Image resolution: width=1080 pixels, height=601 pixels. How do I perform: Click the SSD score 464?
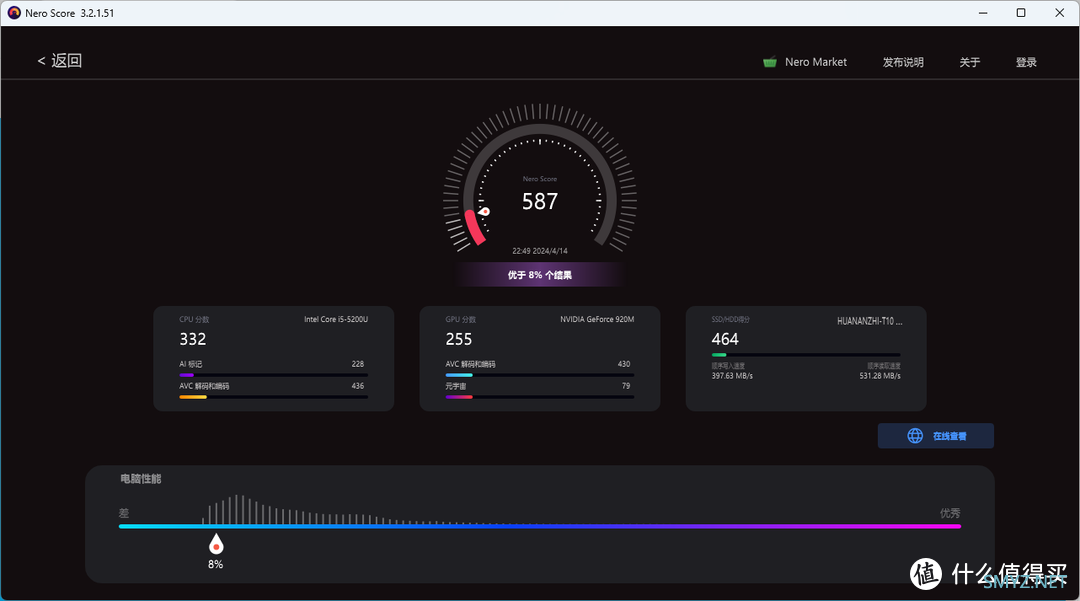(x=725, y=339)
